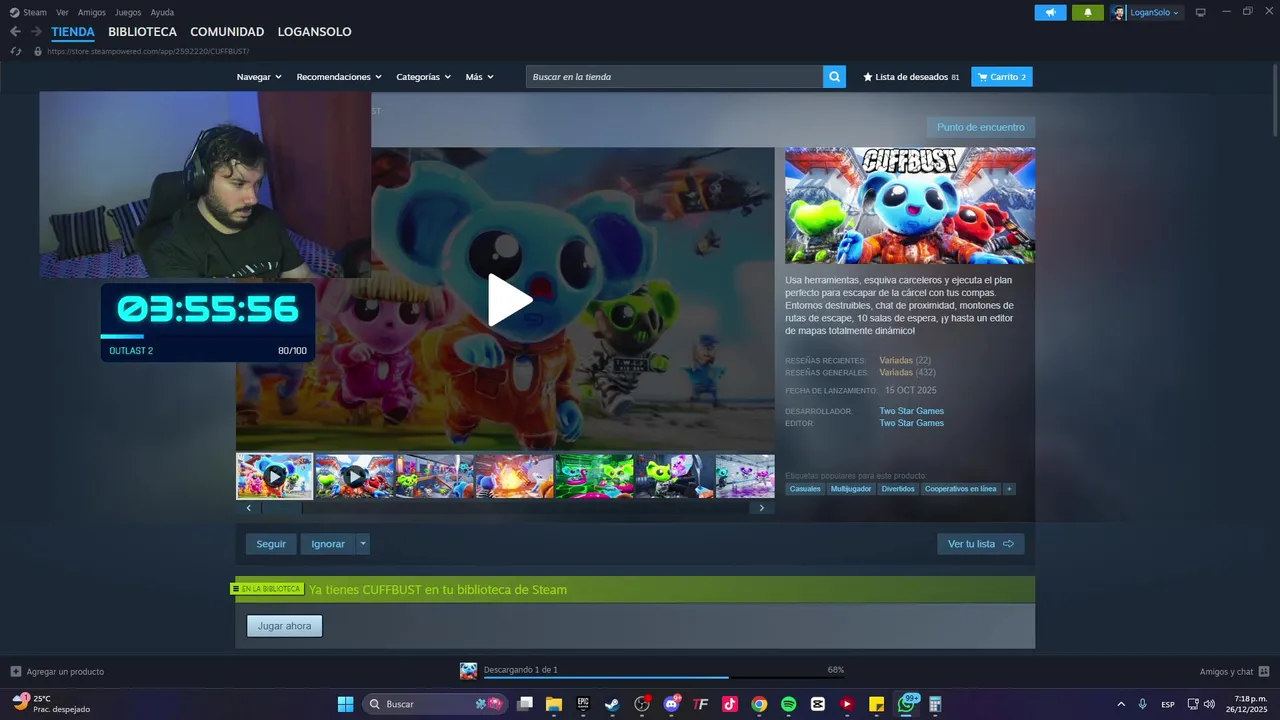
Task: Open Steam notifications bell
Action: click(1088, 12)
